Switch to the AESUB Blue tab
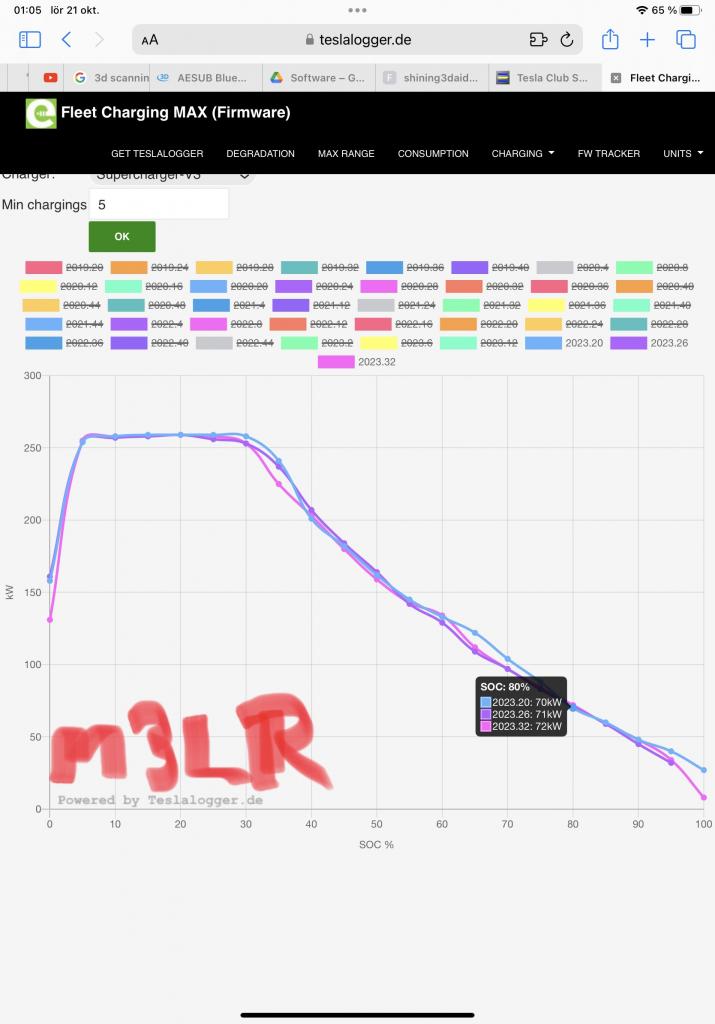 point(206,78)
